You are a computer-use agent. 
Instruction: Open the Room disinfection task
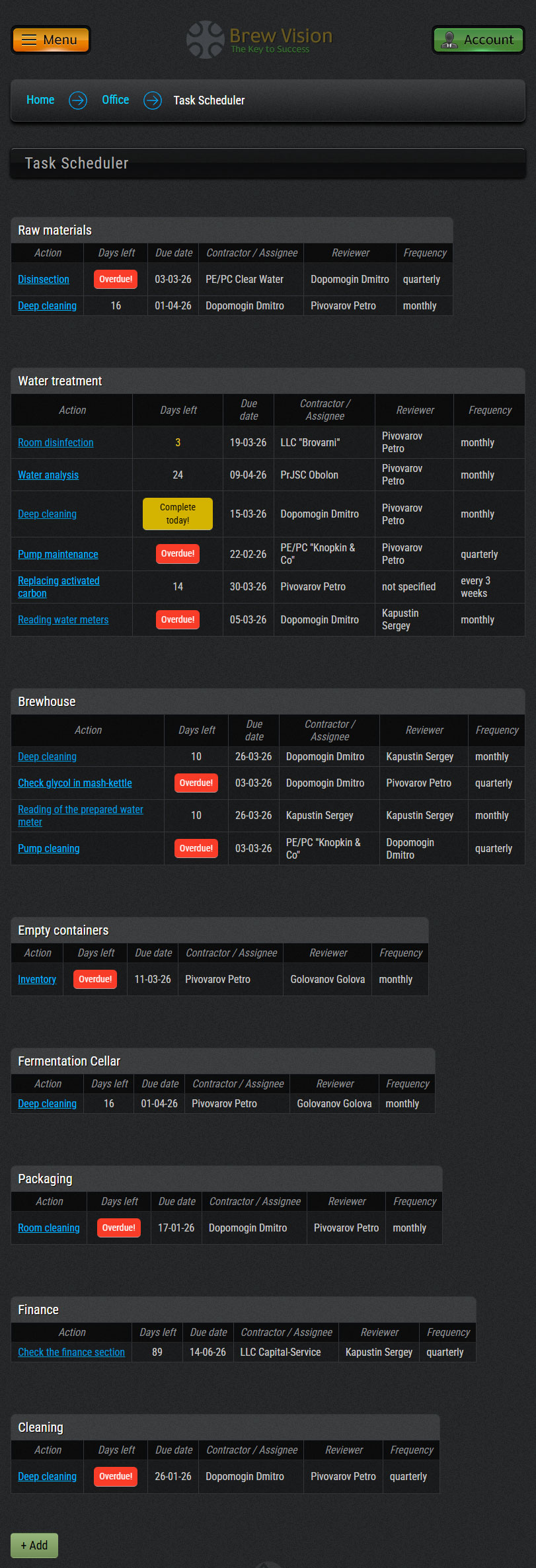[x=56, y=443]
